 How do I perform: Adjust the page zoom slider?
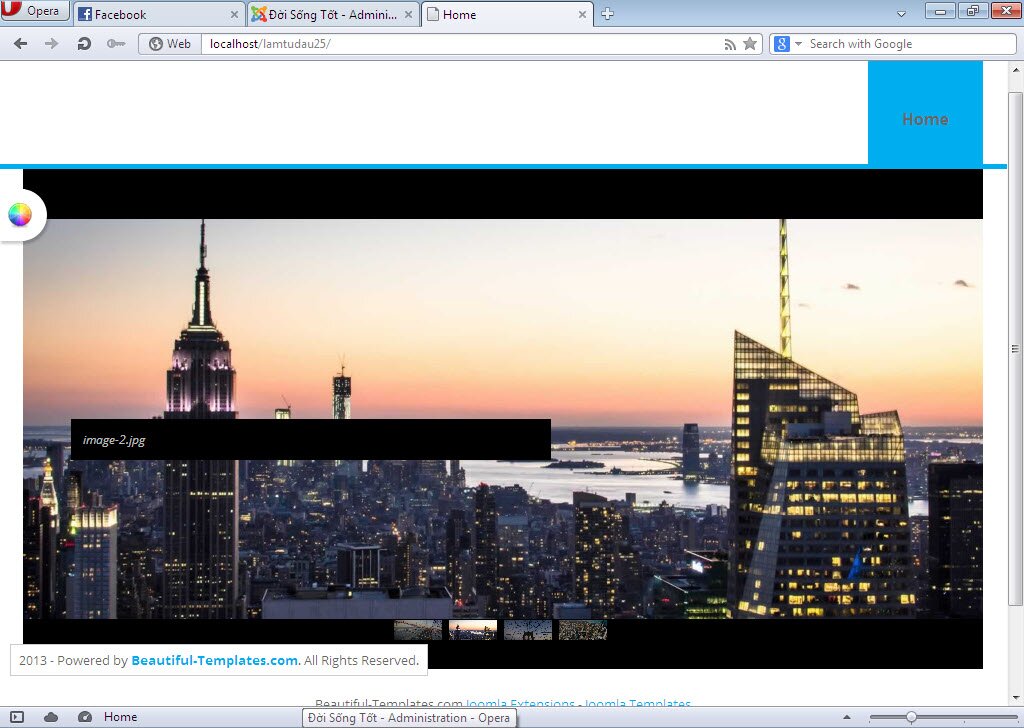tap(910, 716)
